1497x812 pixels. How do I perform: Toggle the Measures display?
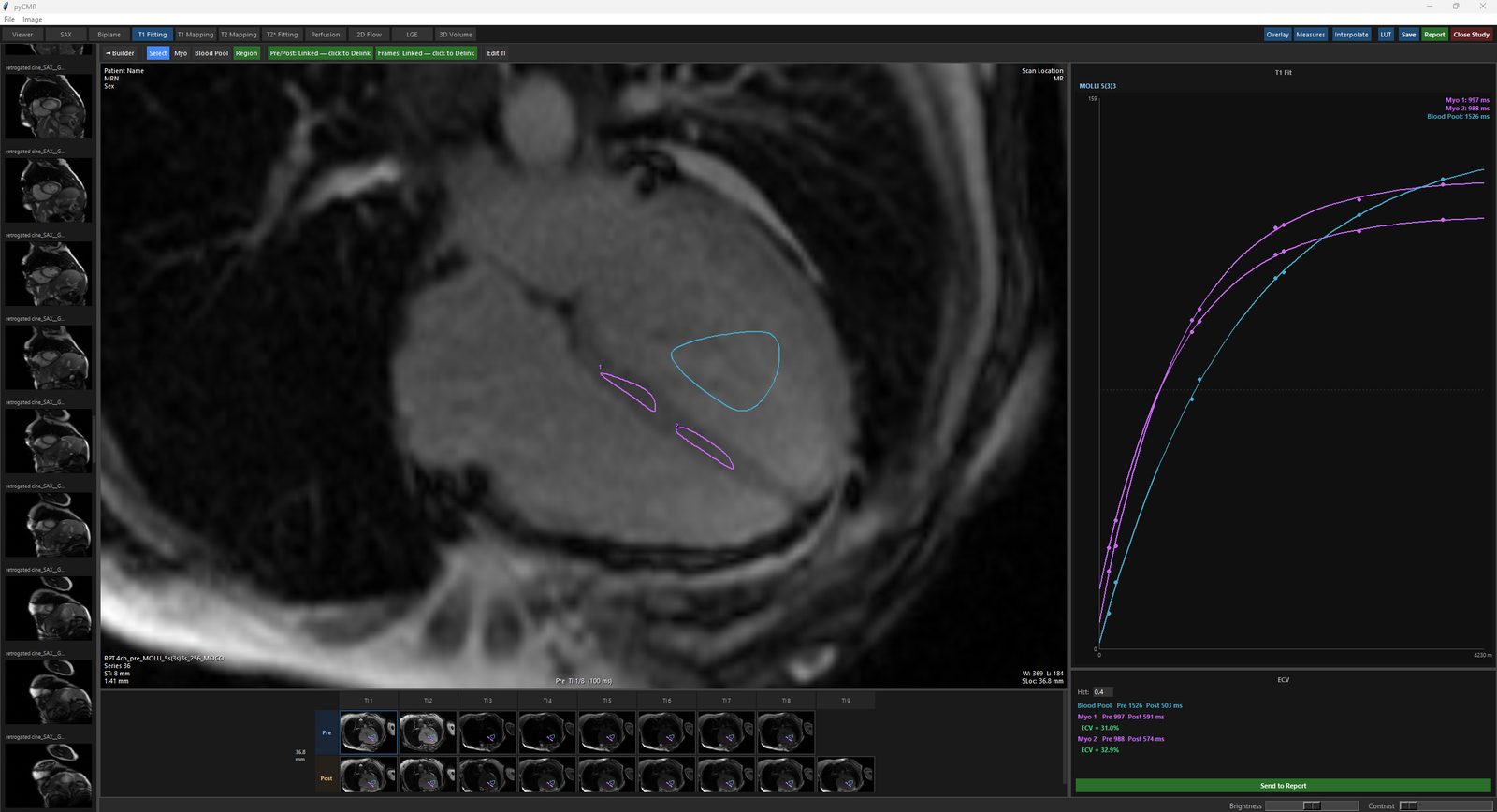pos(1310,35)
